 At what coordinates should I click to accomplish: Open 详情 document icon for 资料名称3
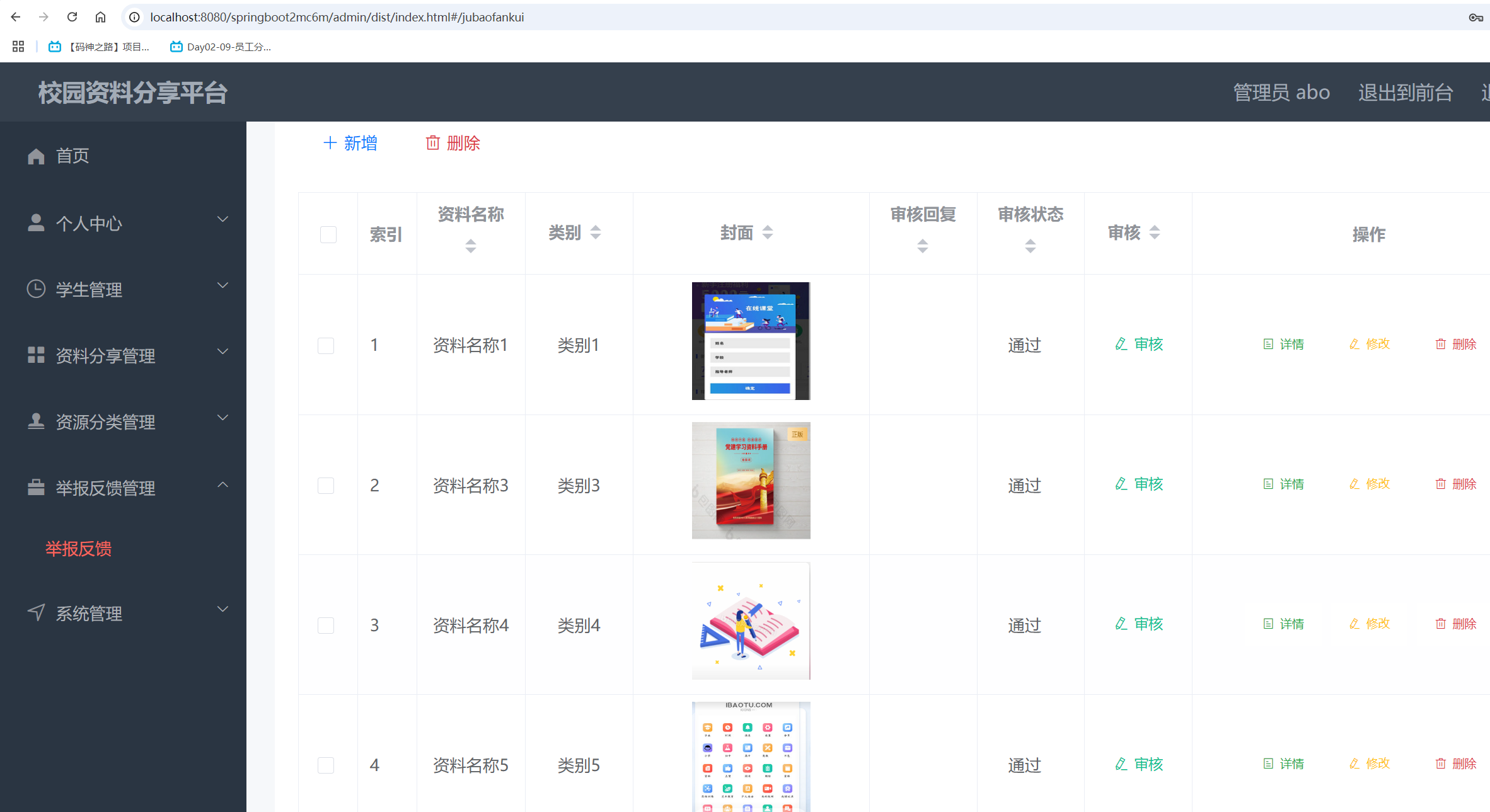(1269, 484)
